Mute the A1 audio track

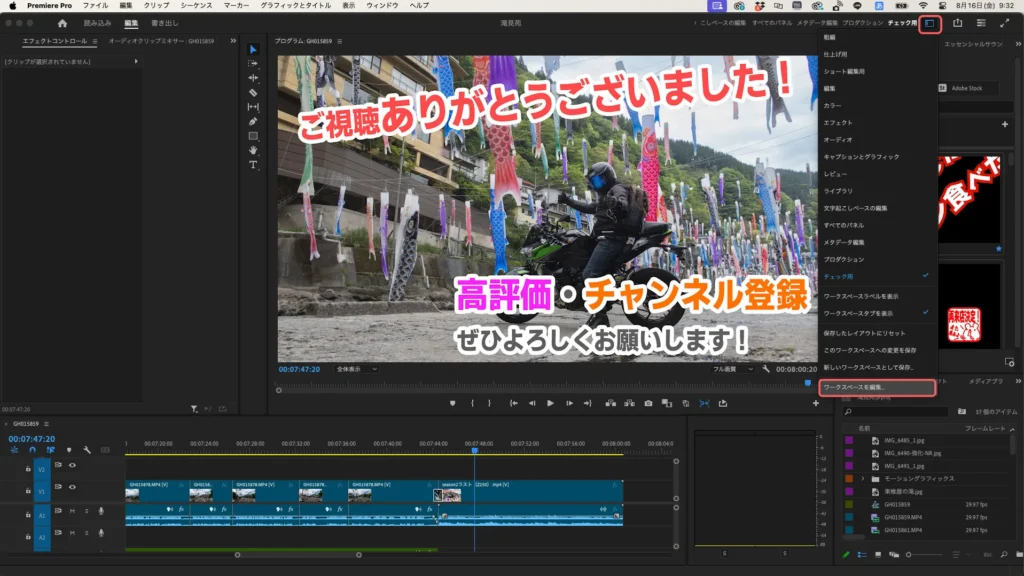coord(73,512)
